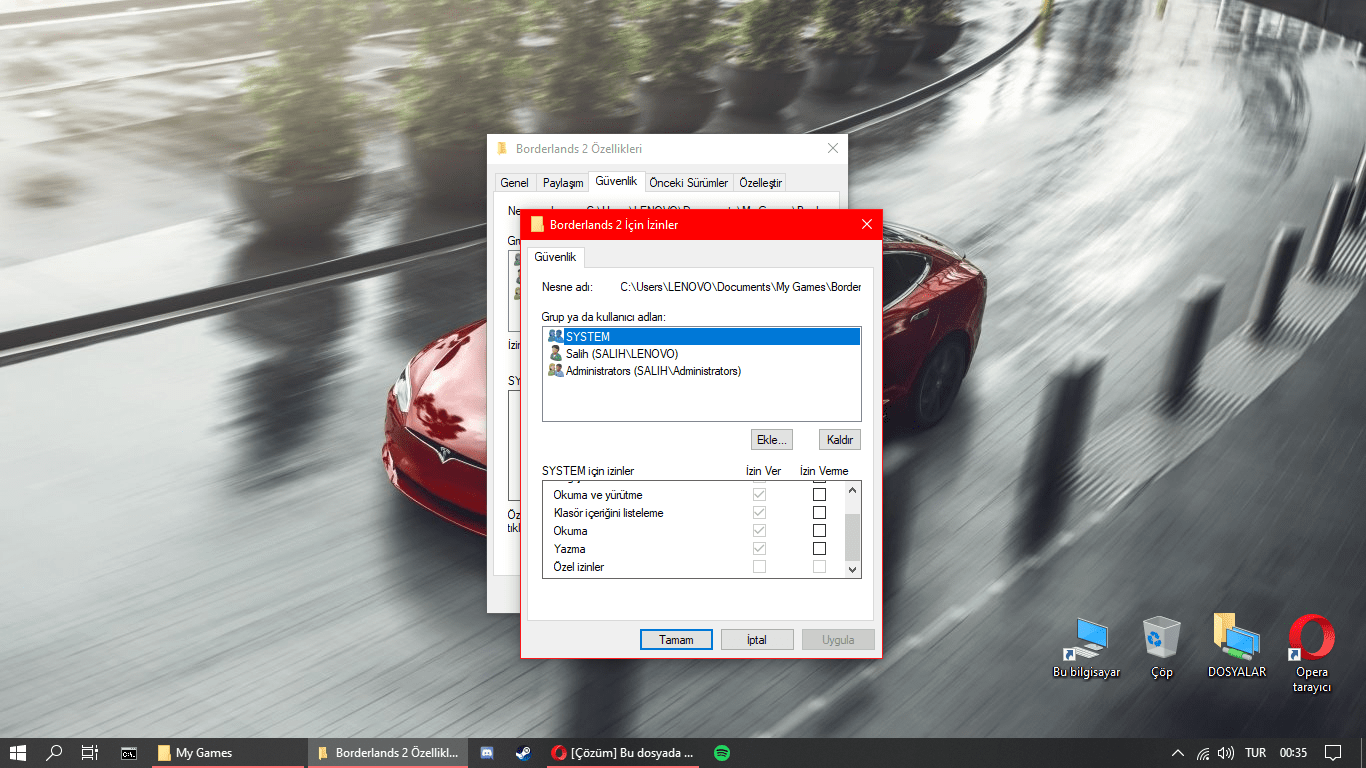Open Task View from the taskbar

pyautogui.click(x=90, y=753)
